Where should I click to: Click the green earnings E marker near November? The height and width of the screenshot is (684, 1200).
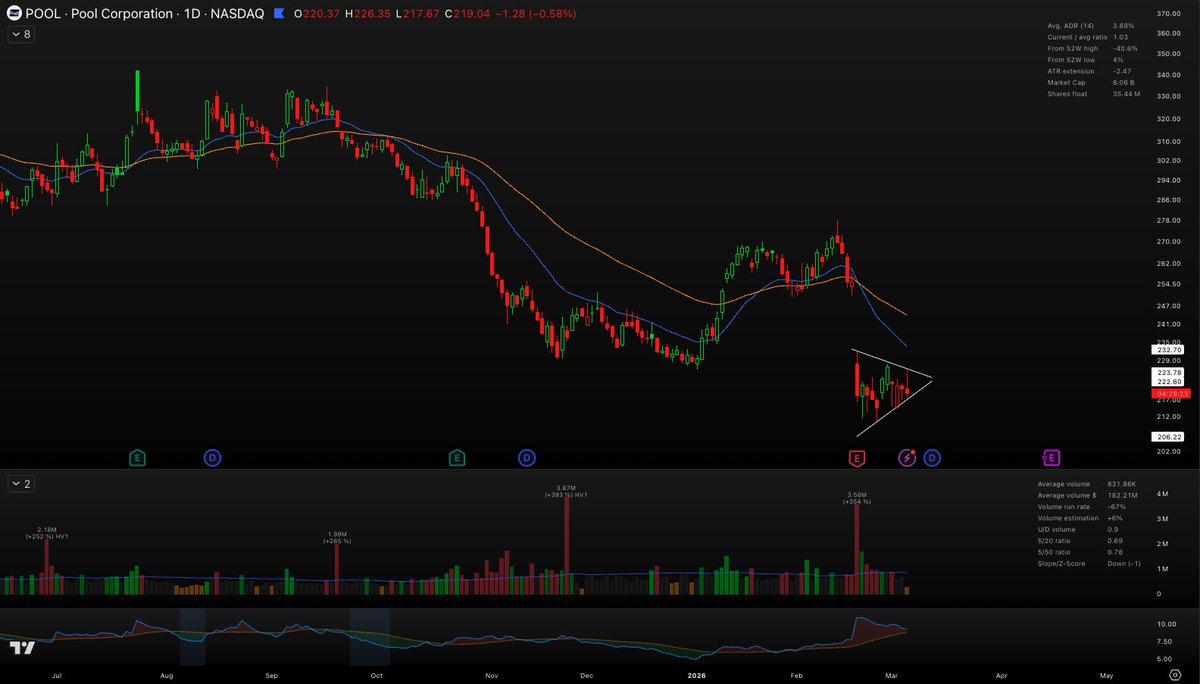pyautogui.click(x=457, y=457)
